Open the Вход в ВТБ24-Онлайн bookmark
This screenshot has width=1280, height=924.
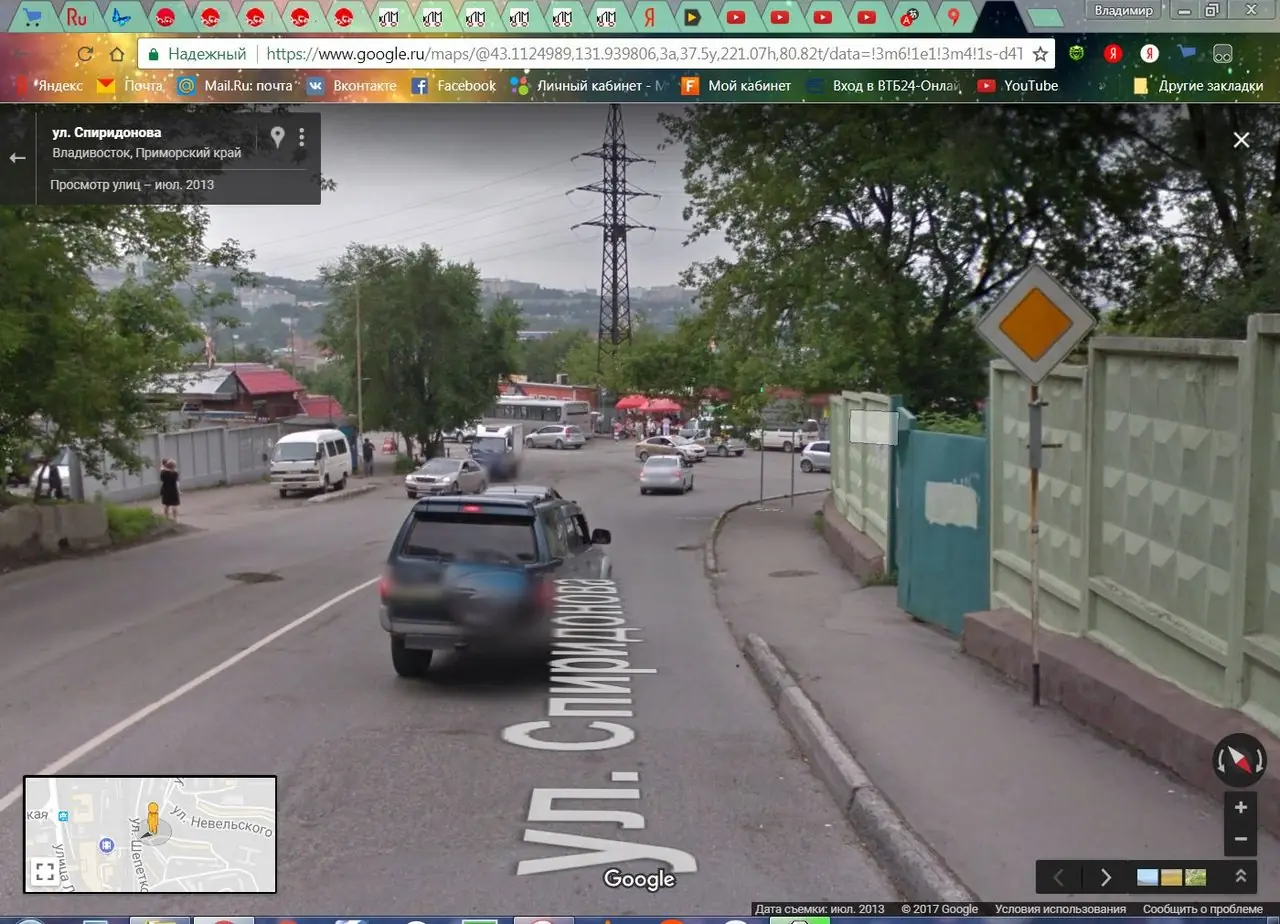pos(882,86)
